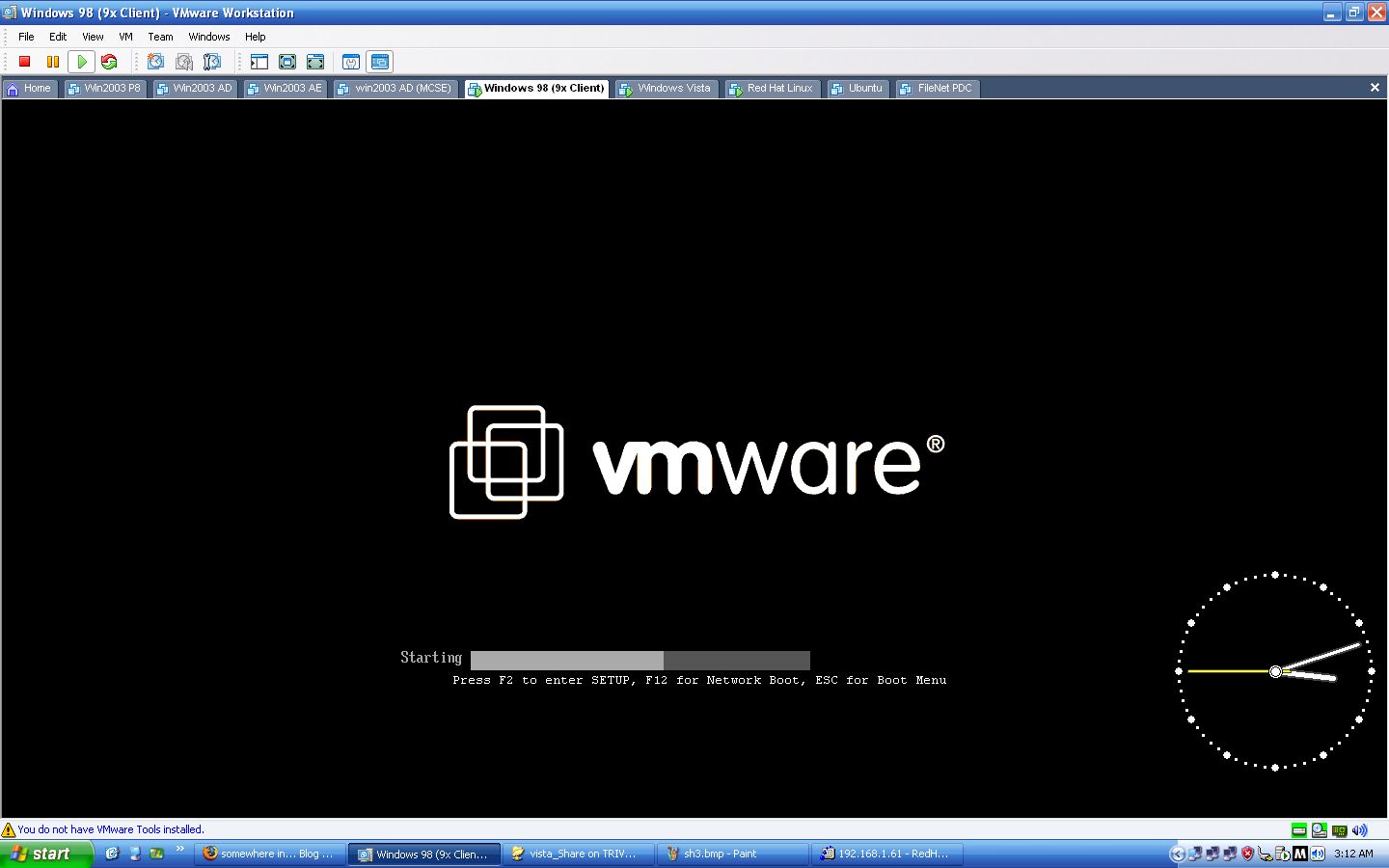Image resolution: width=1389 pixels, height=868 pixels.
Task: Toggle the sidebar view icon
Action: [x=259, y=62]
